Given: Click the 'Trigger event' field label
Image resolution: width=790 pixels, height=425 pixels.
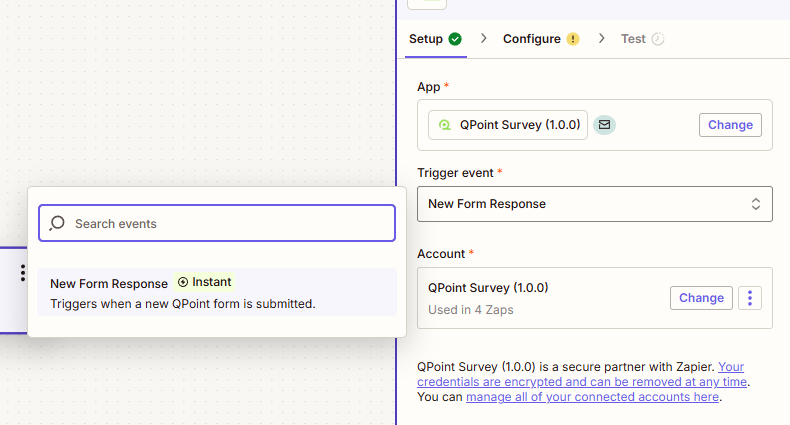Looking at the screenshot, I should pos(455,173).
